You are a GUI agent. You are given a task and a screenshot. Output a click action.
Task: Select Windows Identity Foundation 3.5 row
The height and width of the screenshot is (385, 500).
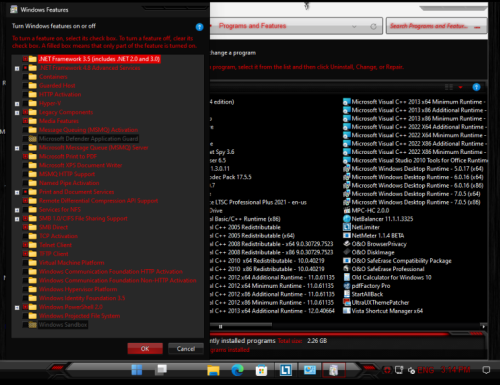pyautogui.click(x=82, y=298)
